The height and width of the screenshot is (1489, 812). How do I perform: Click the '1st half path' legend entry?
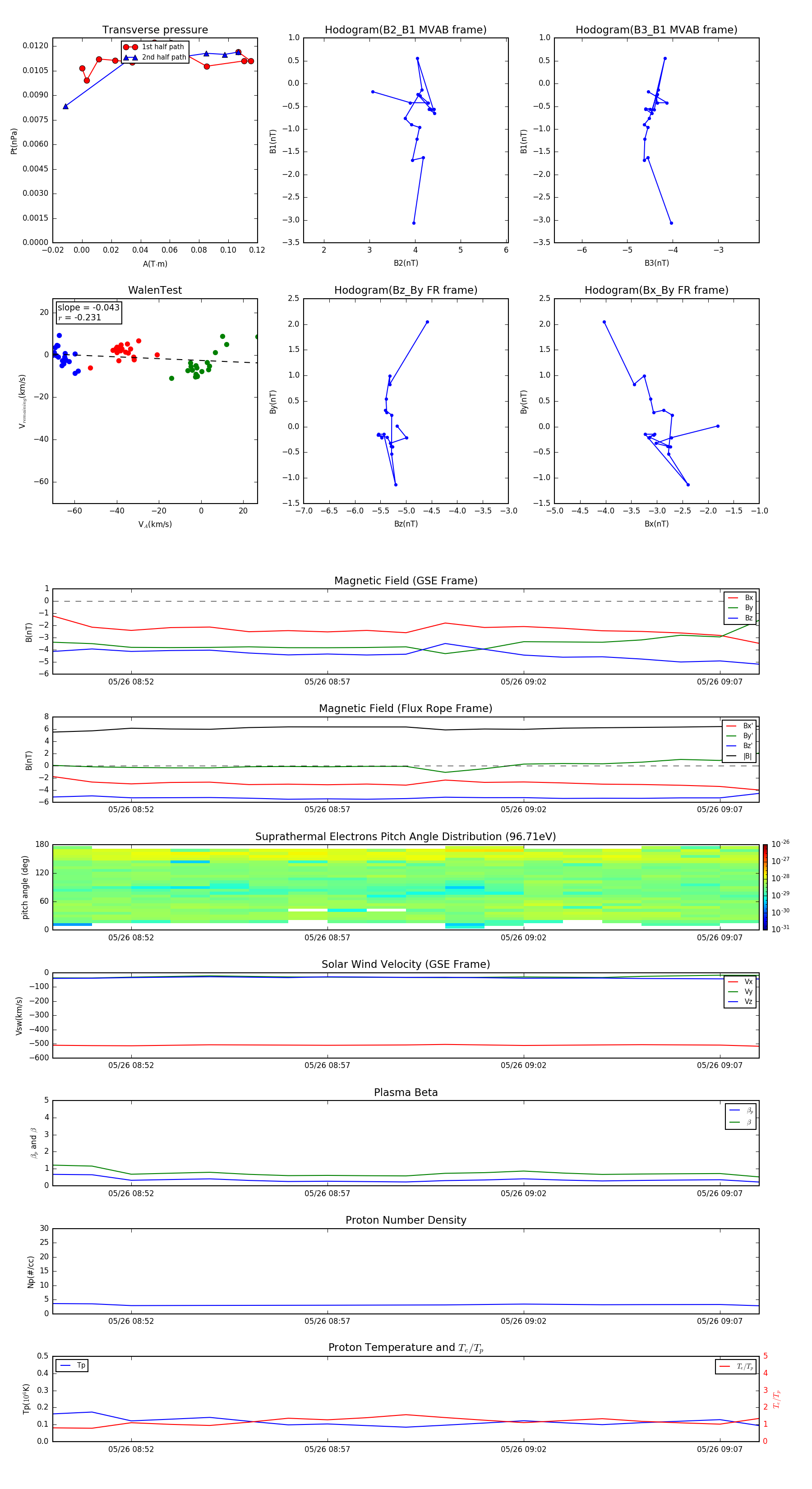click(154, 47)
